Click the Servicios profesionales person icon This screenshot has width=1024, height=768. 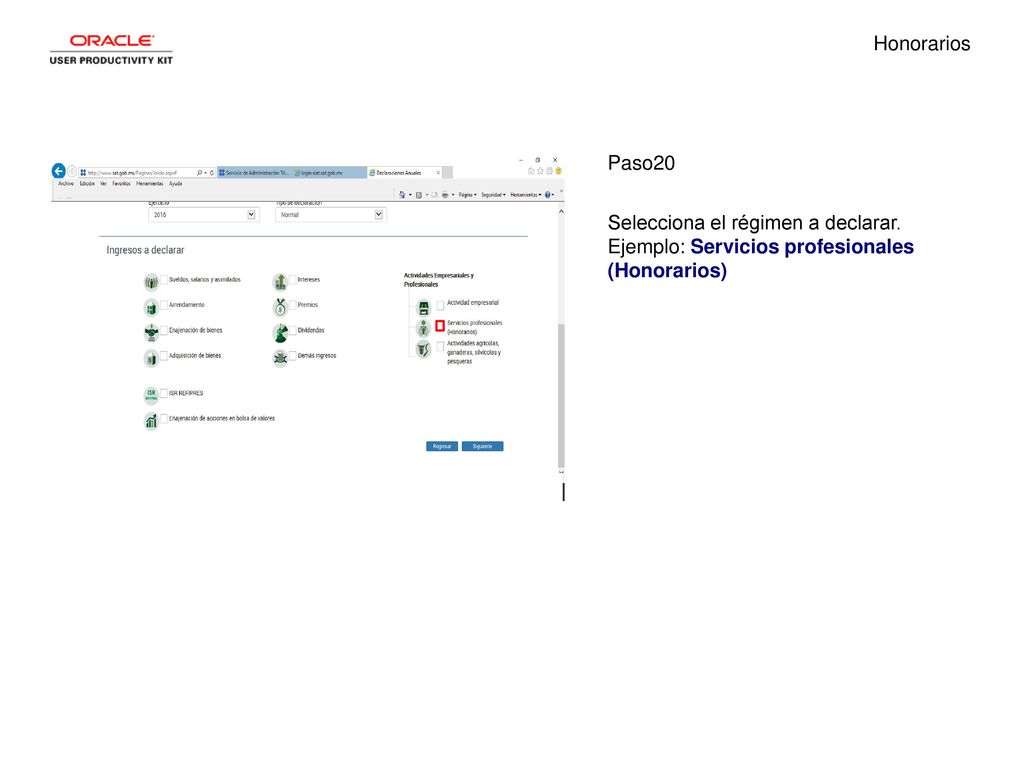pyautogui.click(x=423, y=328)
